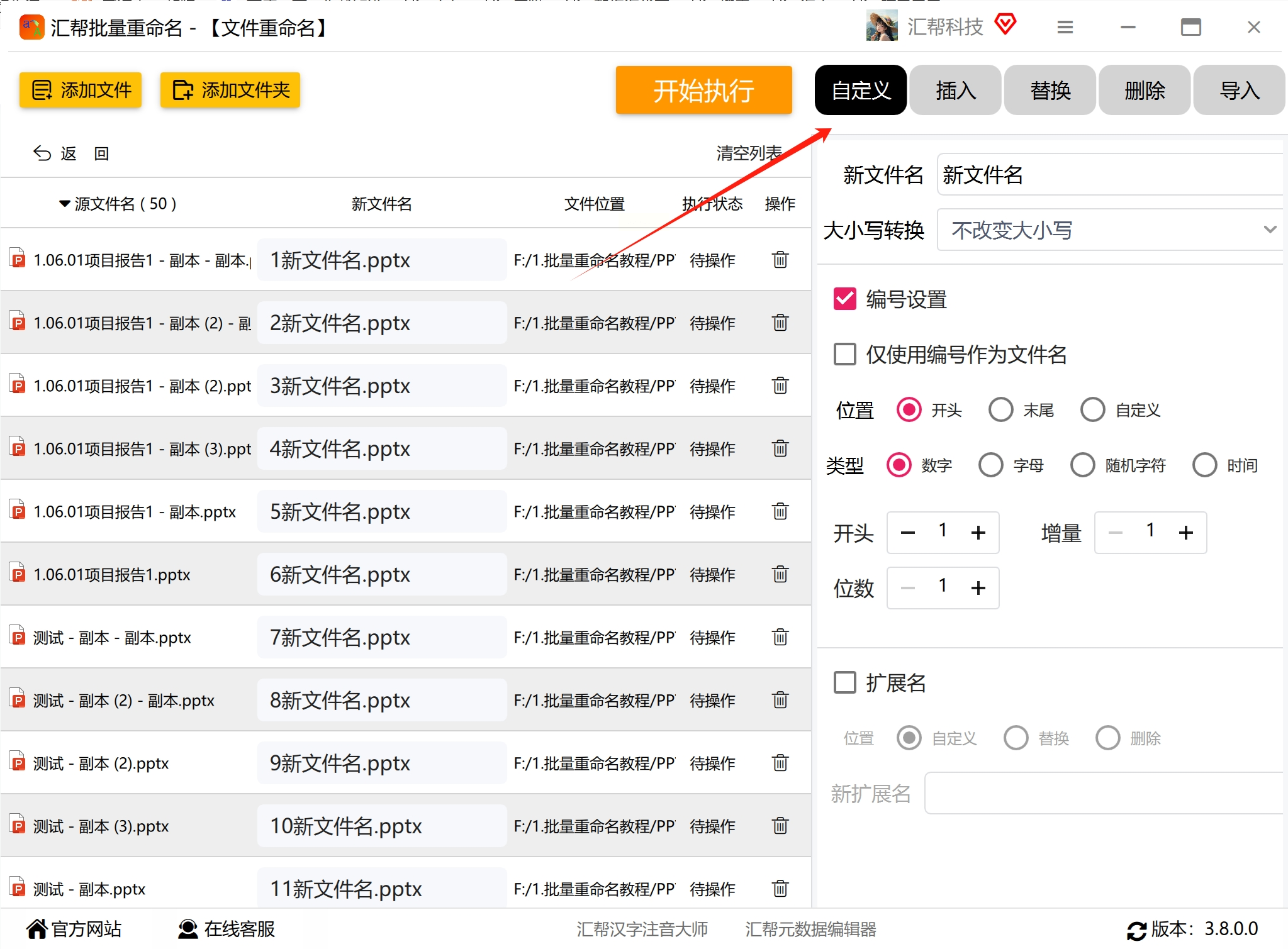Click the user avatar picture
This screenshot has height=949, width=1288.
click(x=882, y=27)
